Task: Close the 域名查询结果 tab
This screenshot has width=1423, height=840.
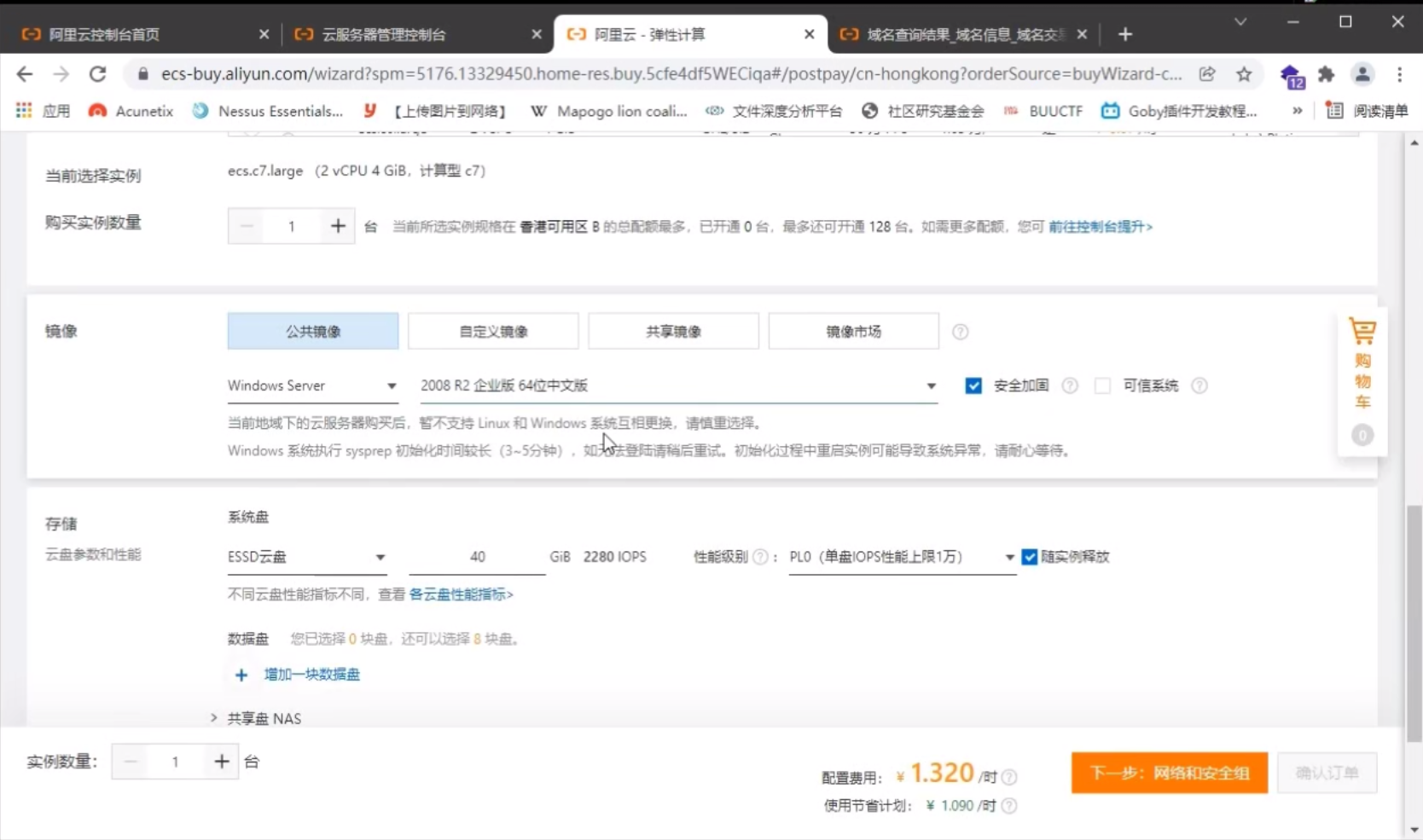Action: (1082, 34)
